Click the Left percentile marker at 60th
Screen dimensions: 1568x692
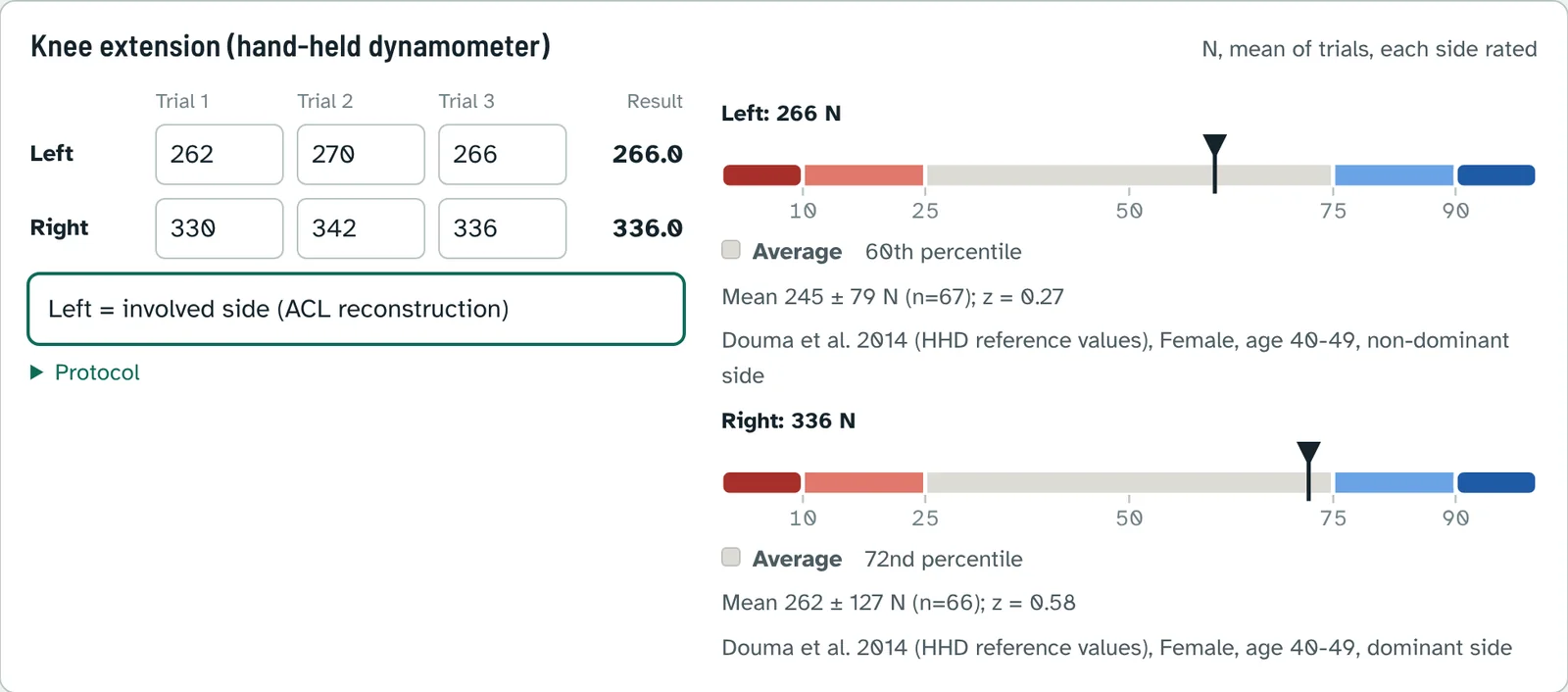coord(1214,164)
